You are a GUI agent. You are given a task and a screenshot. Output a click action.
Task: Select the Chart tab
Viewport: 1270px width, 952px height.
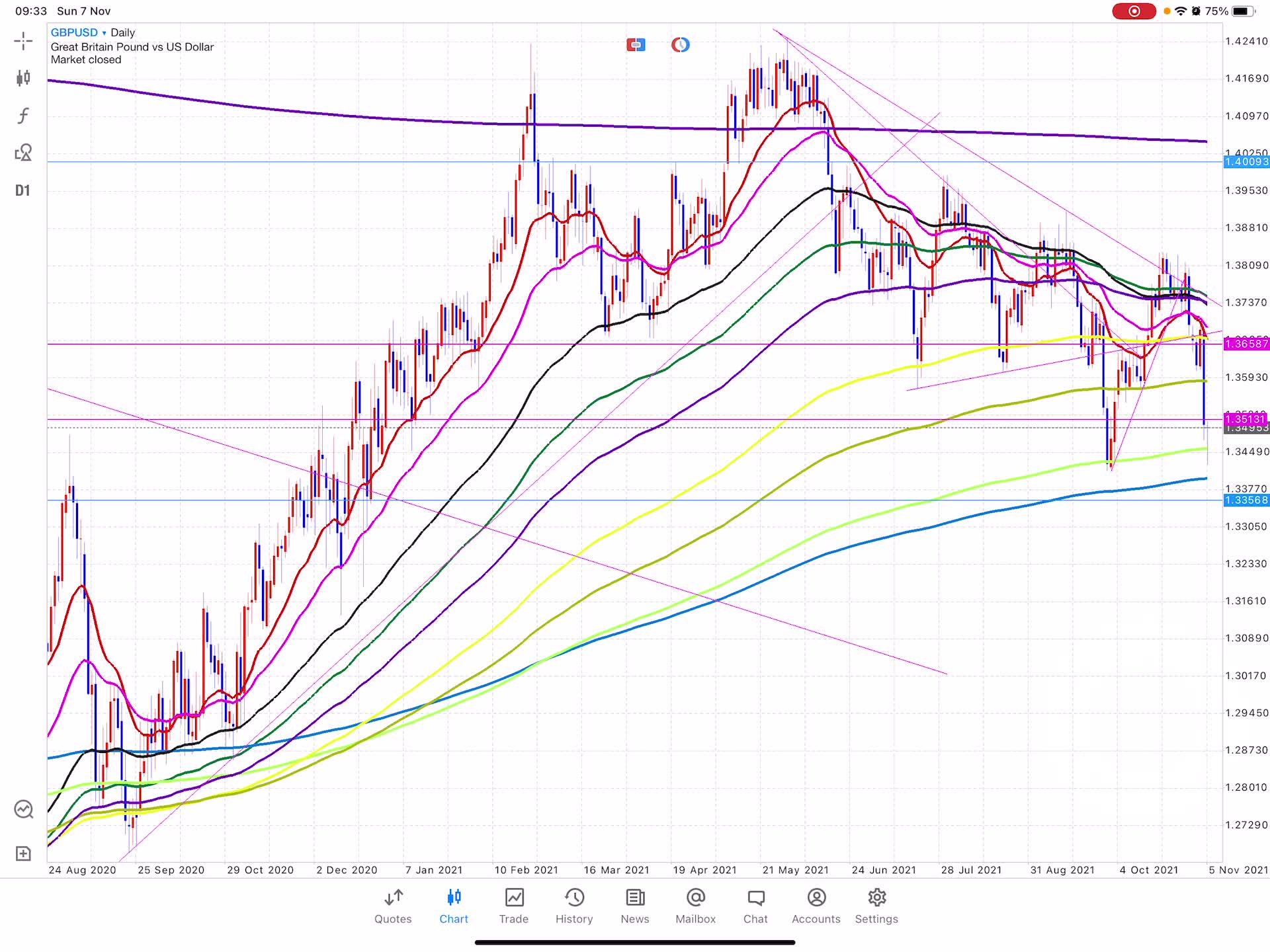454,906
